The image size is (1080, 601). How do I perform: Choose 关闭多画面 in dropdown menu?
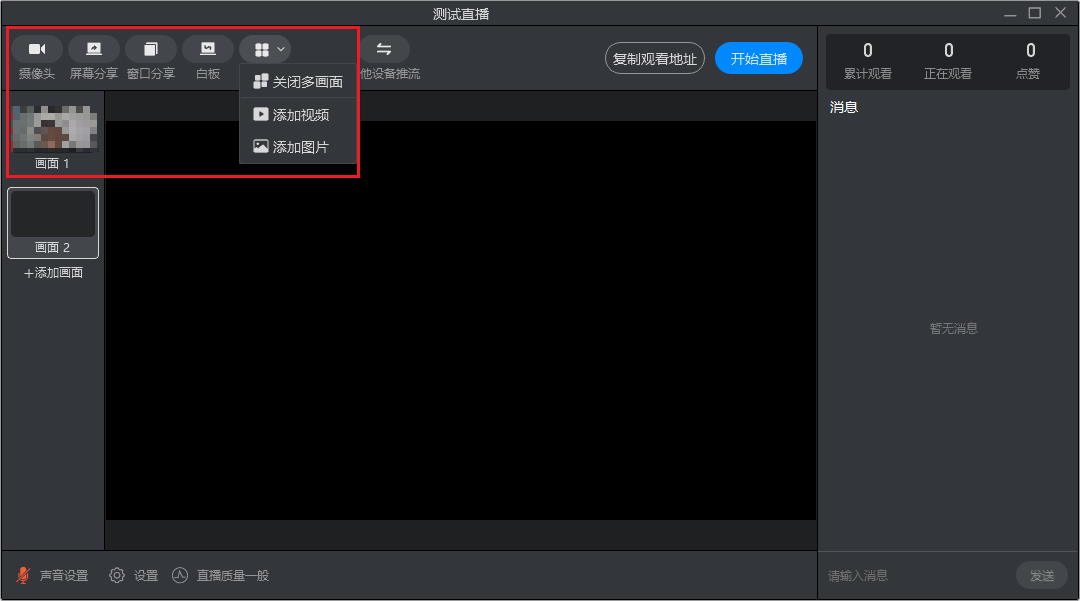coord(298,82)
